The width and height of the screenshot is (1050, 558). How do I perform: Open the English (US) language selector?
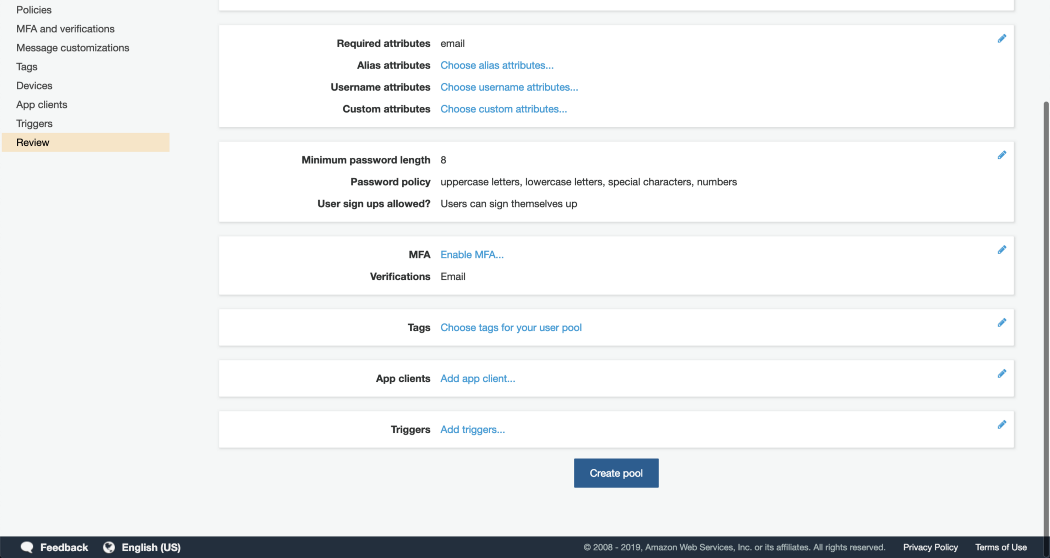pyautogui.click(x=151, y=547)
